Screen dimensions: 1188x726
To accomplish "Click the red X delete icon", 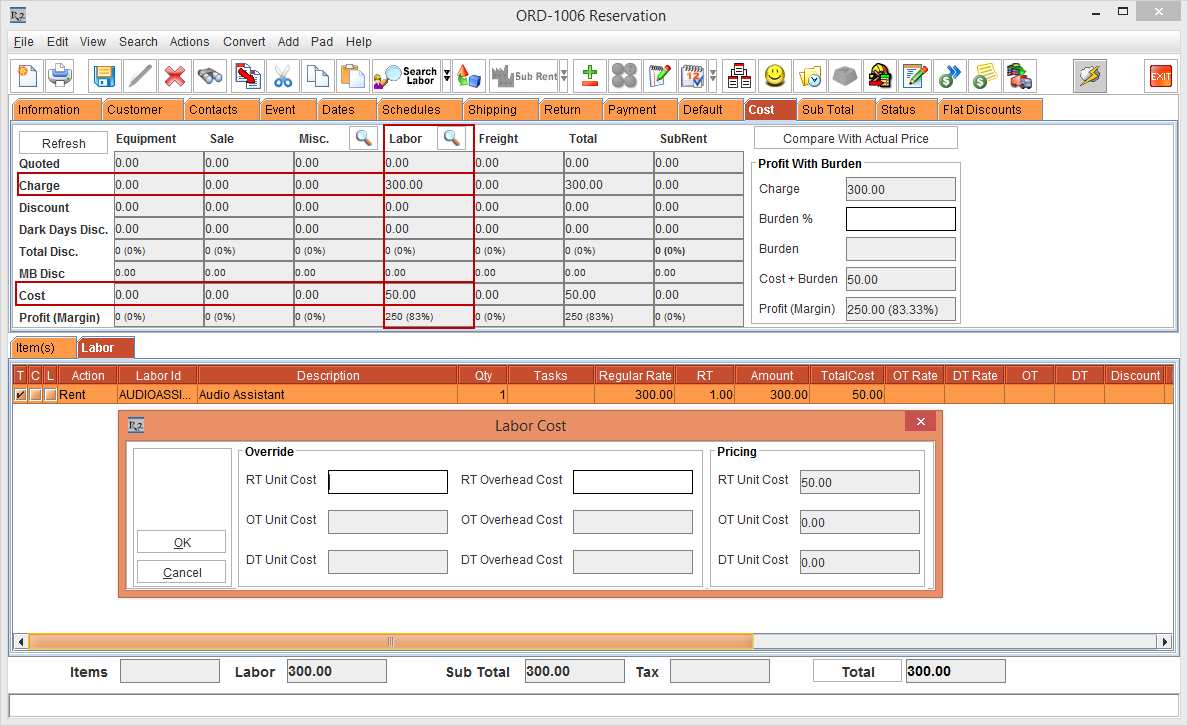I will (175, 76).
